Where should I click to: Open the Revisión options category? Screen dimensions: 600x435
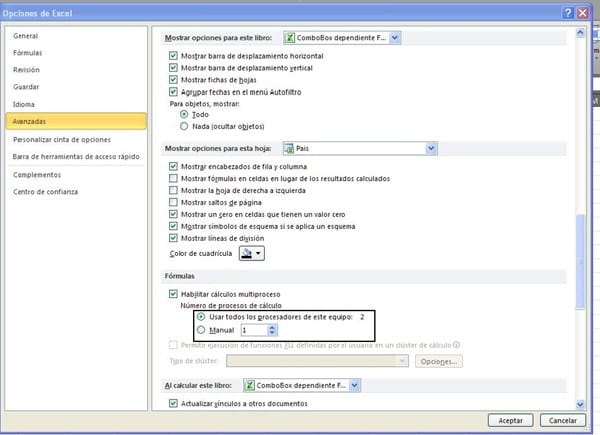[26, 70]
